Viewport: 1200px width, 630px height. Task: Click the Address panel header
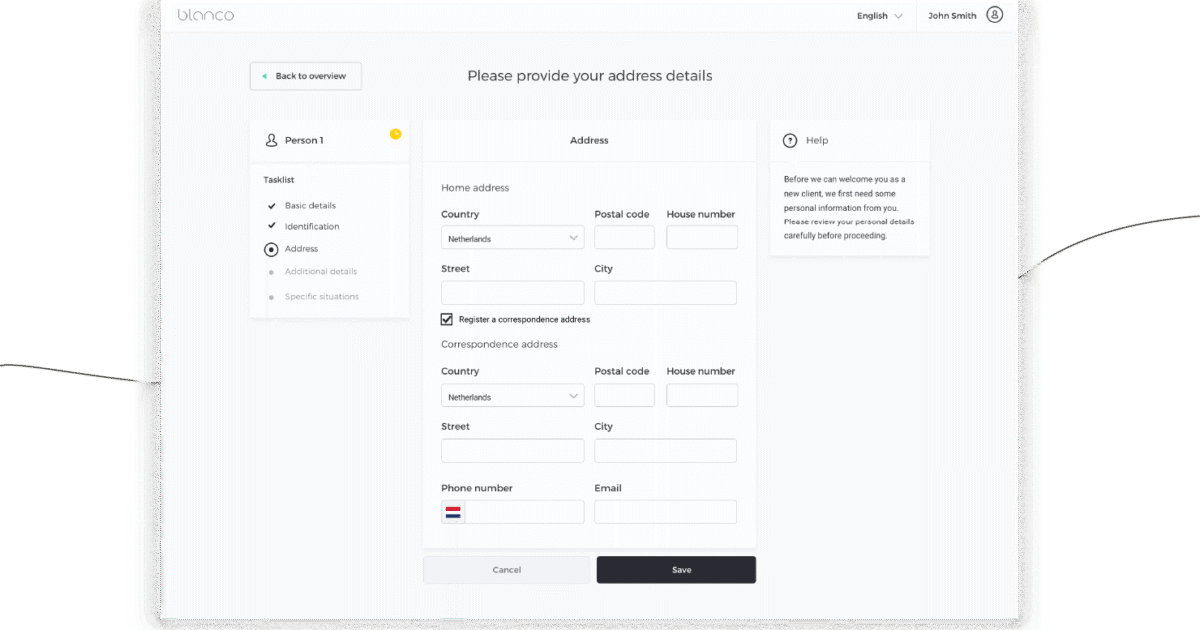click(x=589, y=140)
